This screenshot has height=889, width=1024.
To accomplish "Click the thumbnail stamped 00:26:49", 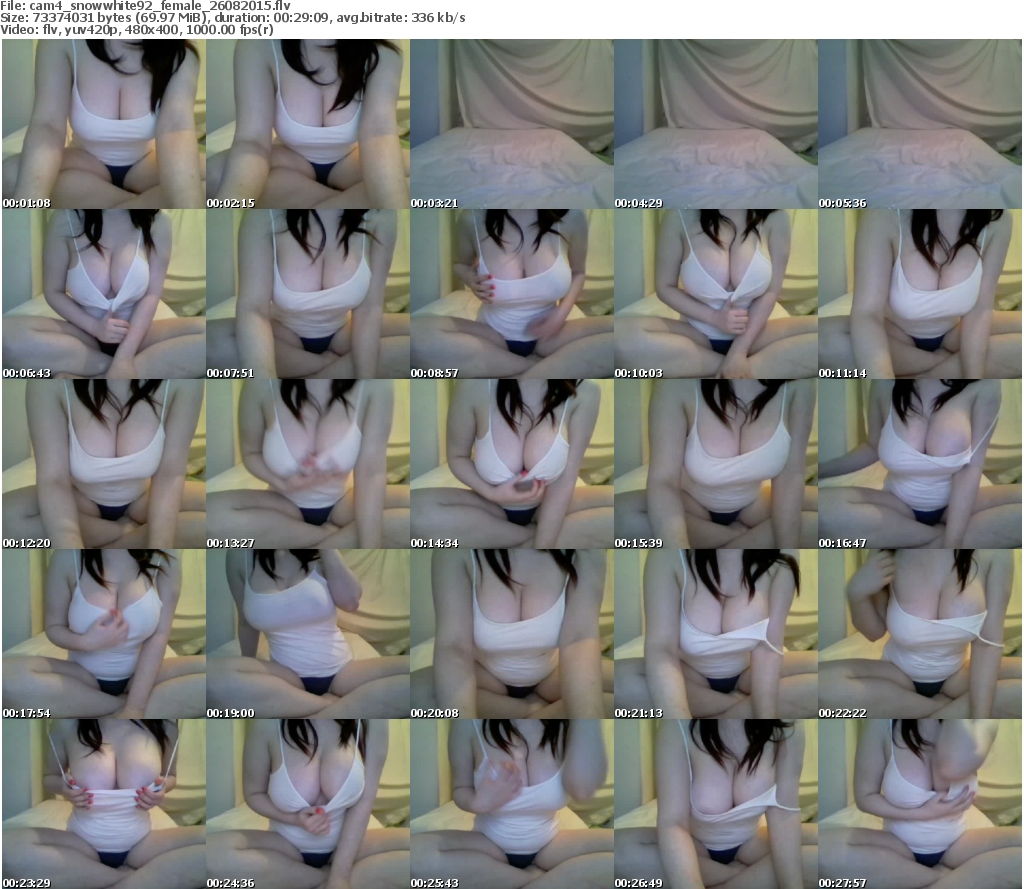I will pos(716,804).
